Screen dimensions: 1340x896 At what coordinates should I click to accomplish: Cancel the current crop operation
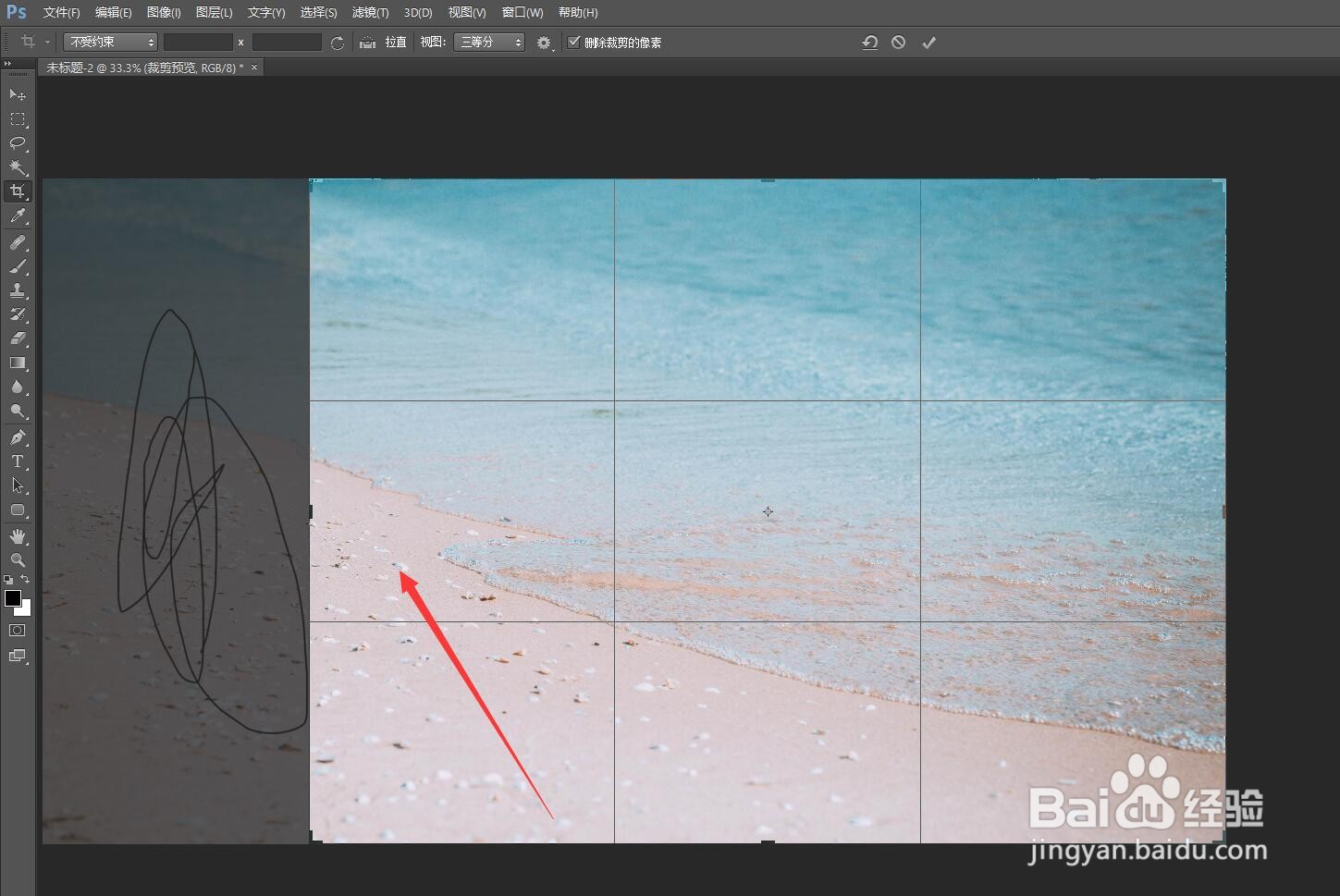click(898, 43)
